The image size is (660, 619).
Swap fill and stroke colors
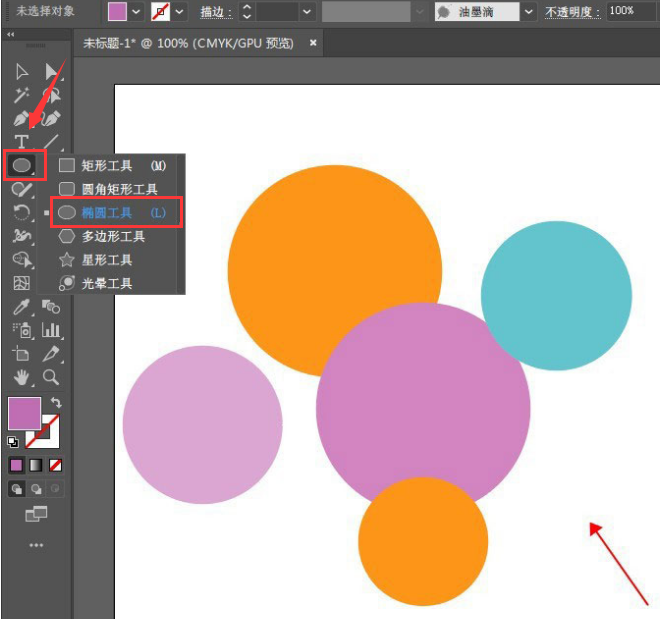[x=55, y=402]
